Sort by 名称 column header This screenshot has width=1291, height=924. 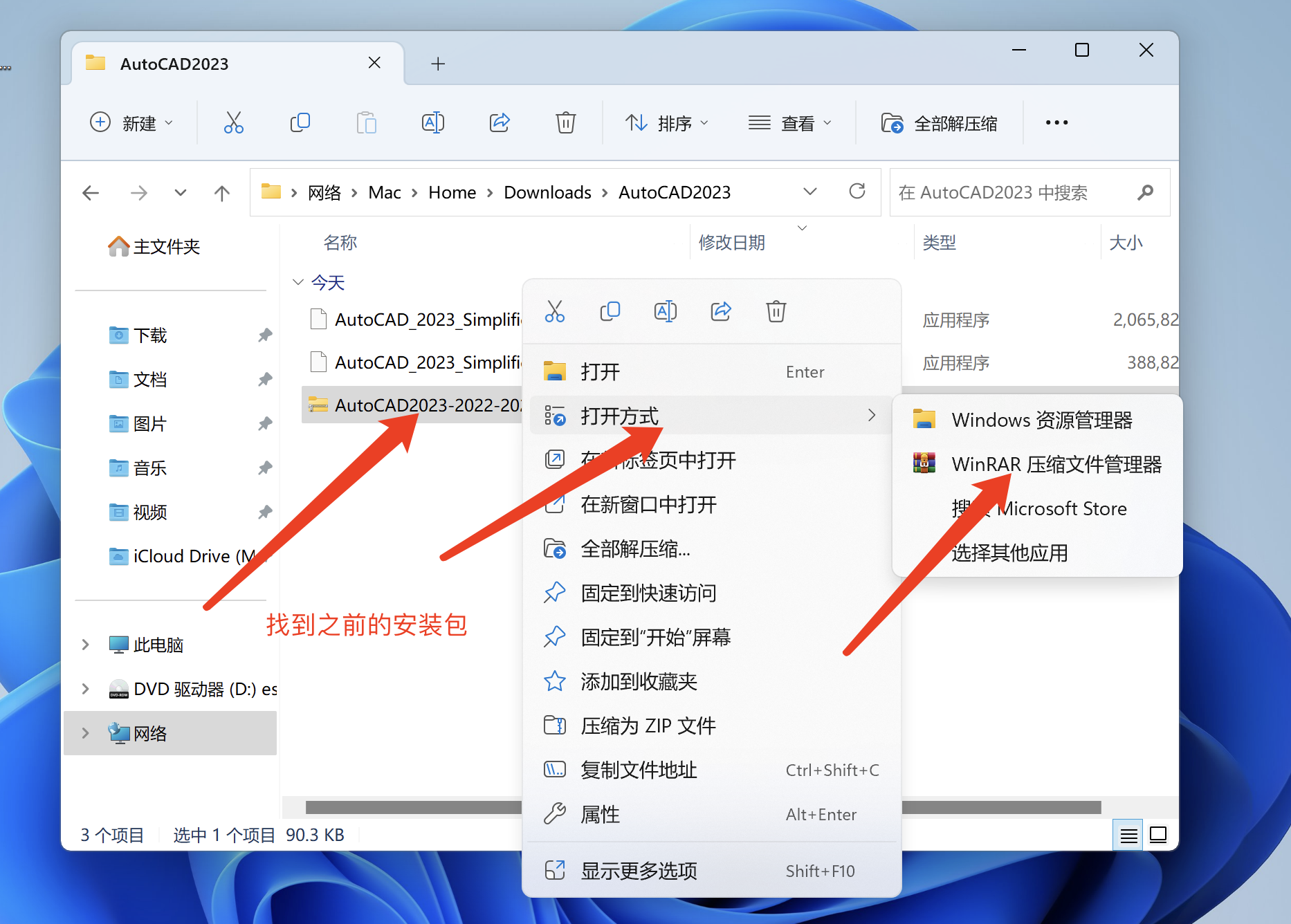(x=340, y=243)
